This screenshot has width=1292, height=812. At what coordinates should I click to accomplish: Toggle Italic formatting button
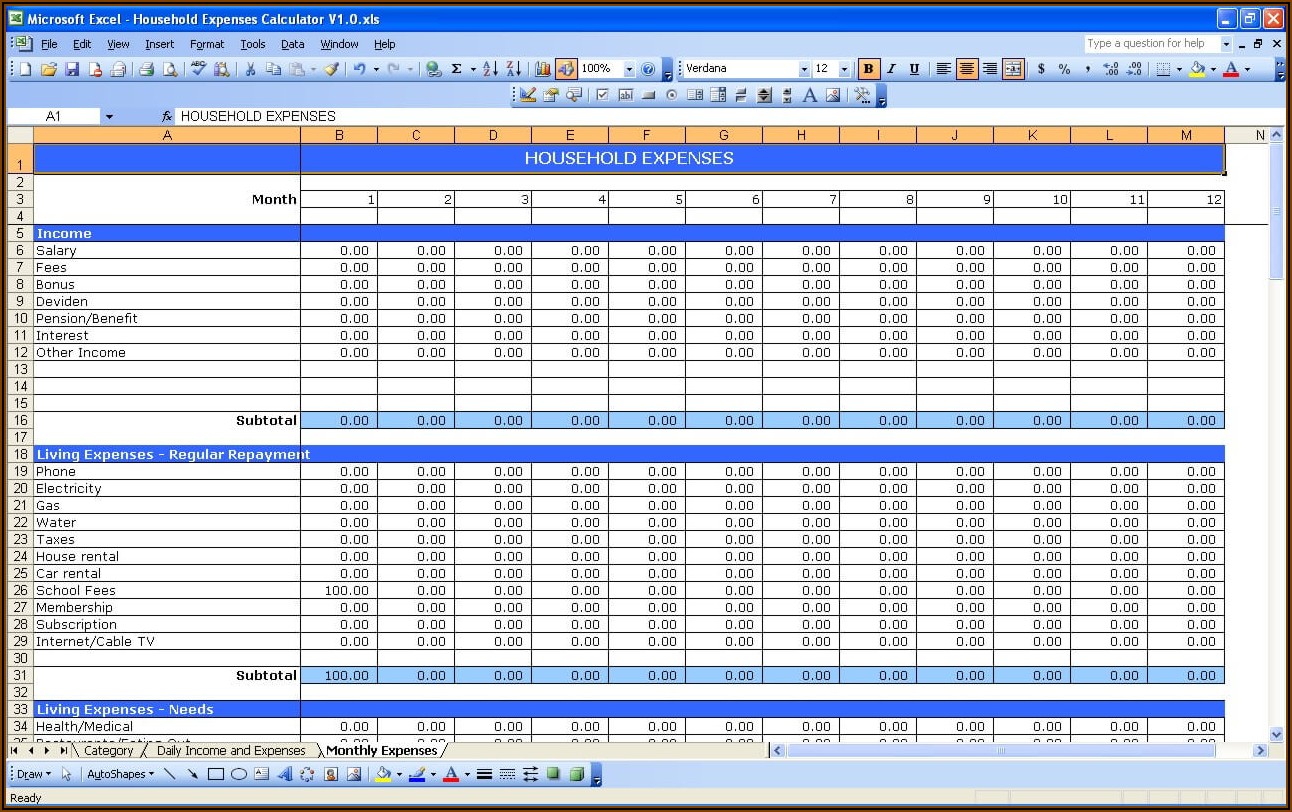pos(891,69)
